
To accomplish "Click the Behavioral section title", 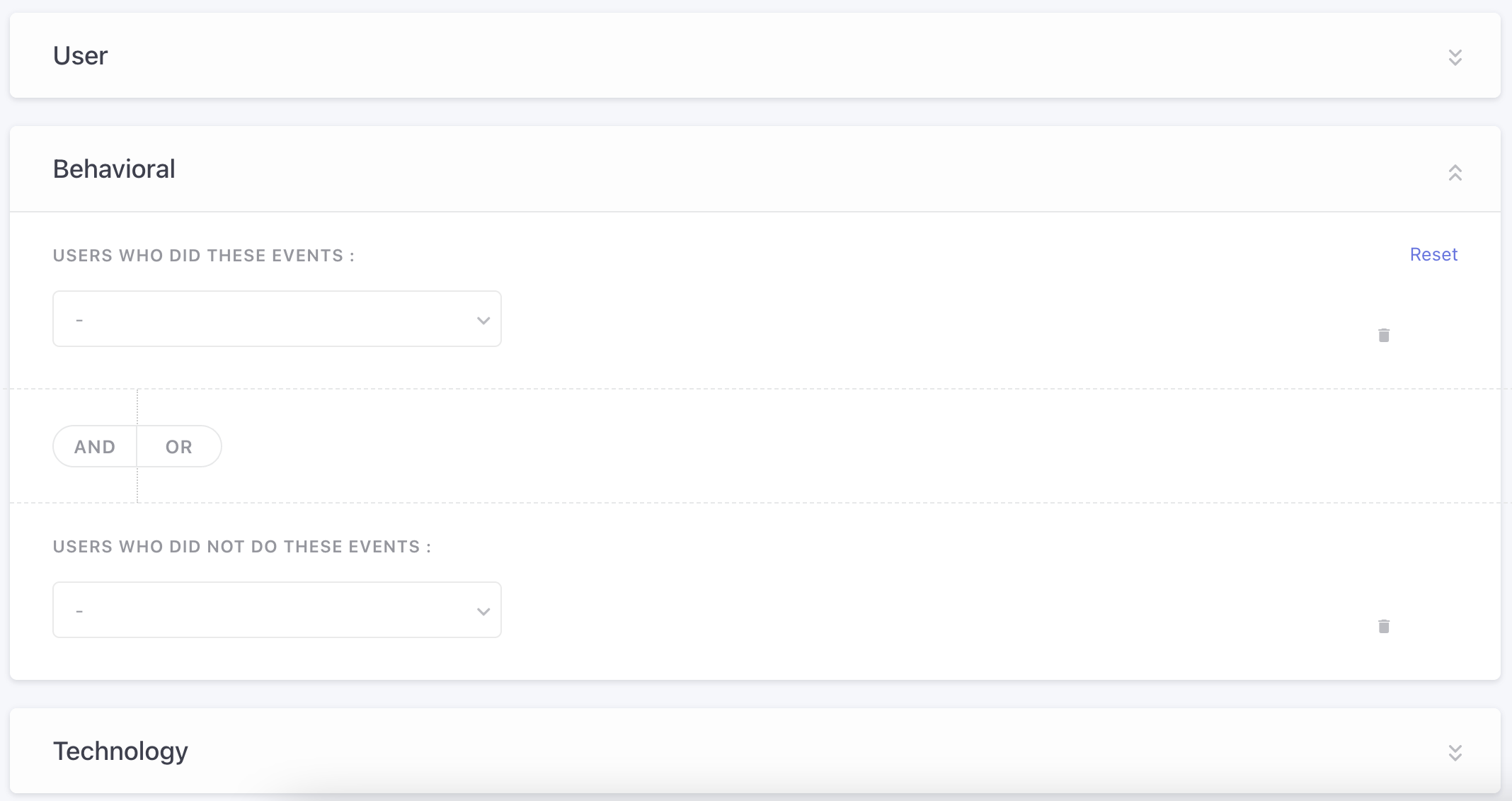I will [114, 169].
